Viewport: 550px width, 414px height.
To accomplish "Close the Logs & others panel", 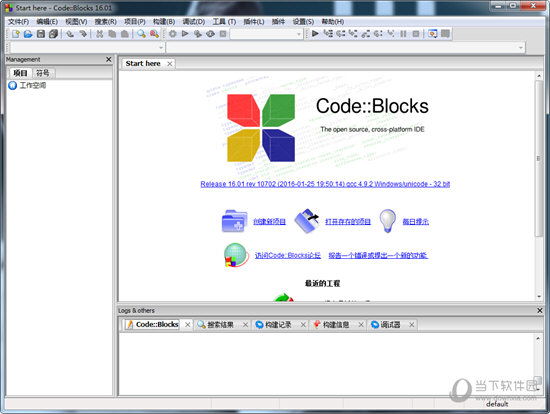I will 540,310.
